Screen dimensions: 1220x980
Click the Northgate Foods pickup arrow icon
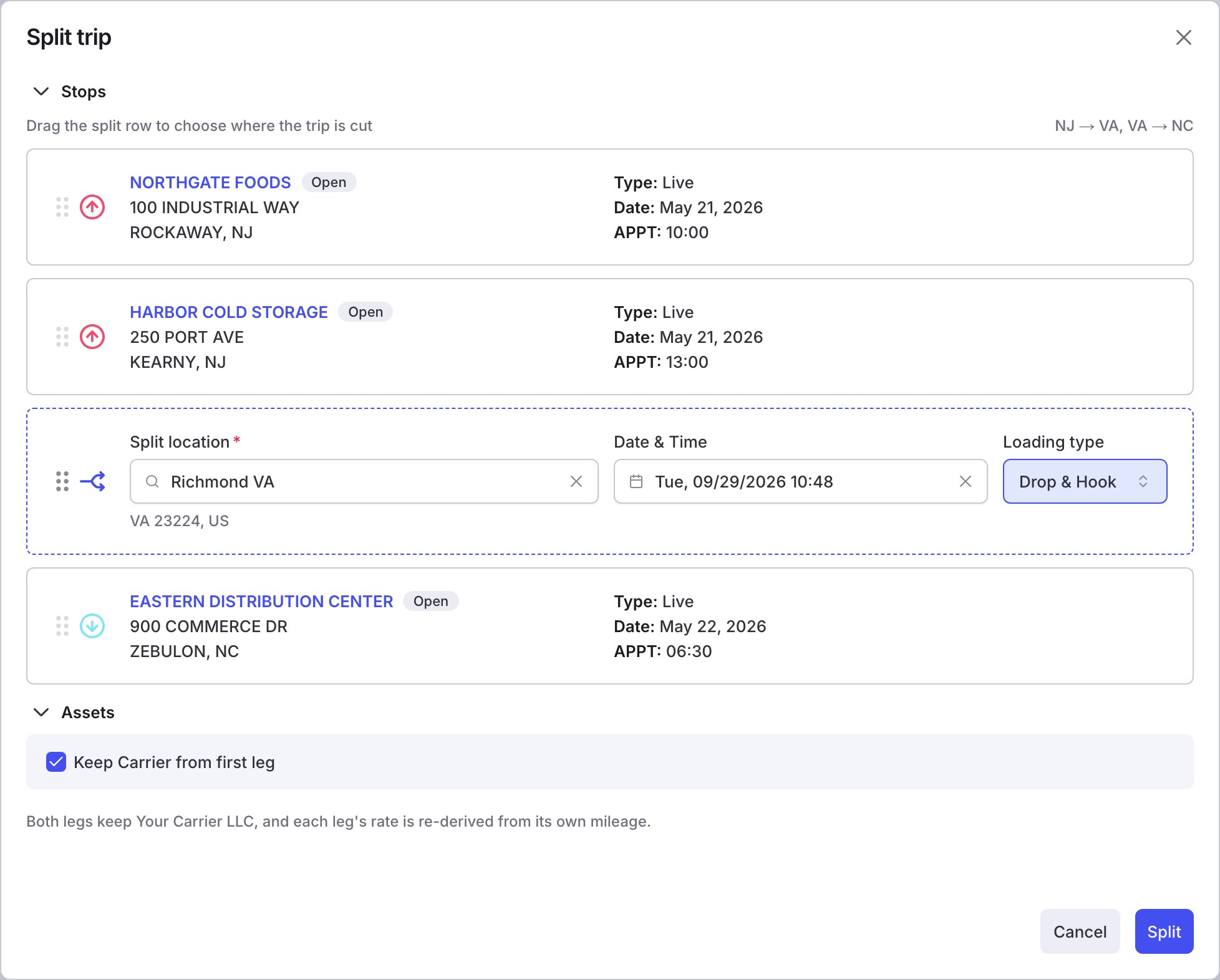[92, 207]
